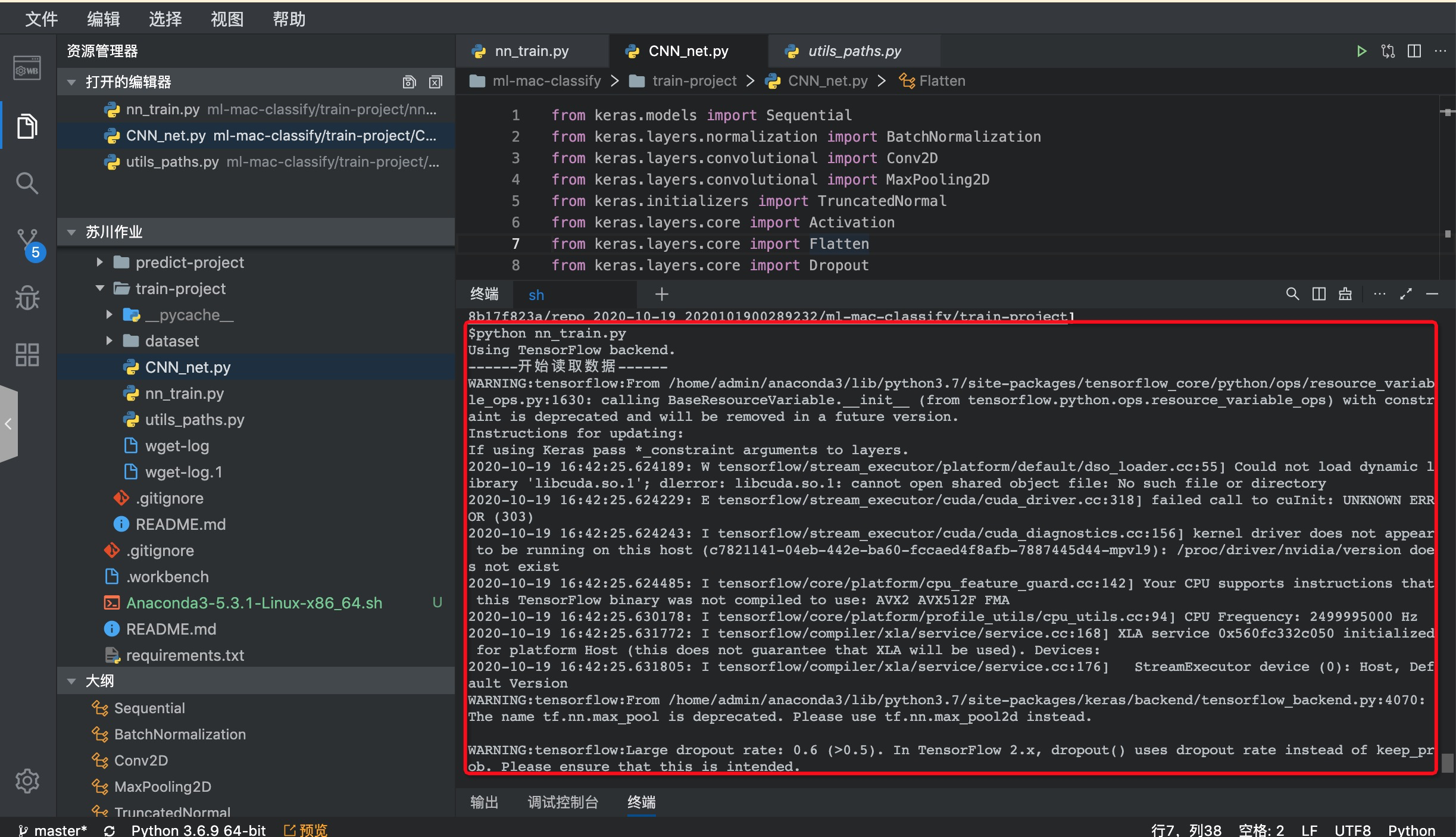Click the 预览 preview link in status bar

pyautogui.click(x=306, y=830)
